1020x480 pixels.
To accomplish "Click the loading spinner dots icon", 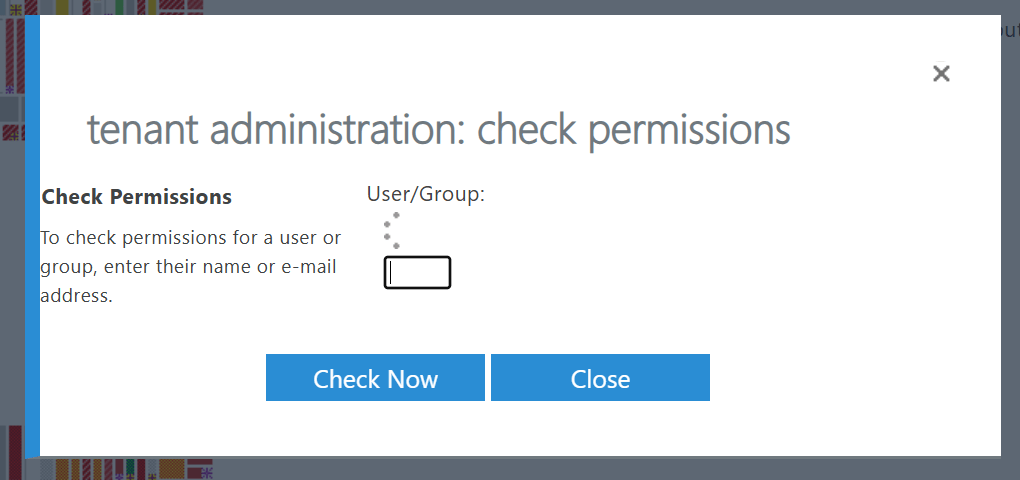I will click(x=393, y=230).
